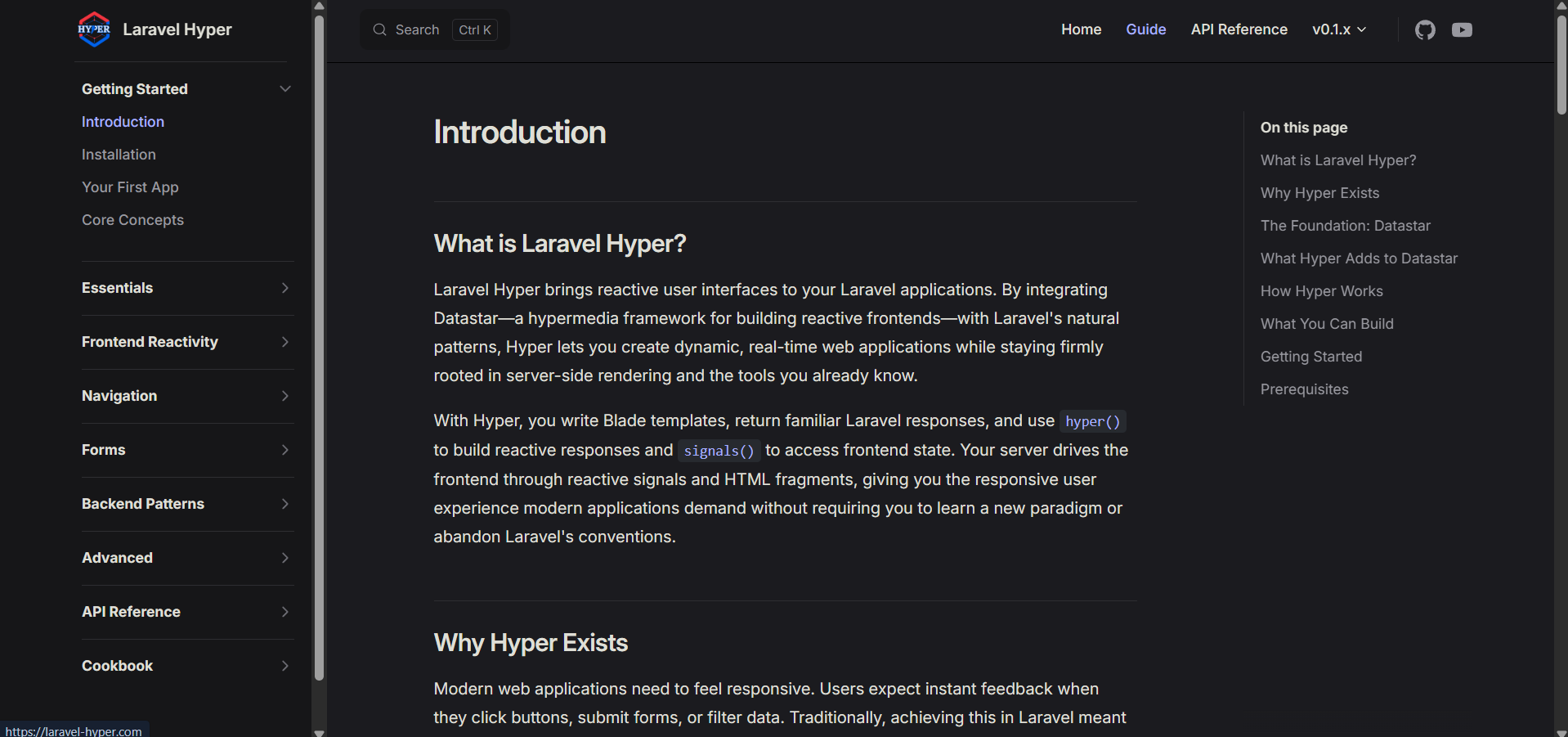Image resolution: width=1568 pixels, height=737 pixels.
Task: Jump to Prerequisites section
Action: click(x=1305, y=389)
